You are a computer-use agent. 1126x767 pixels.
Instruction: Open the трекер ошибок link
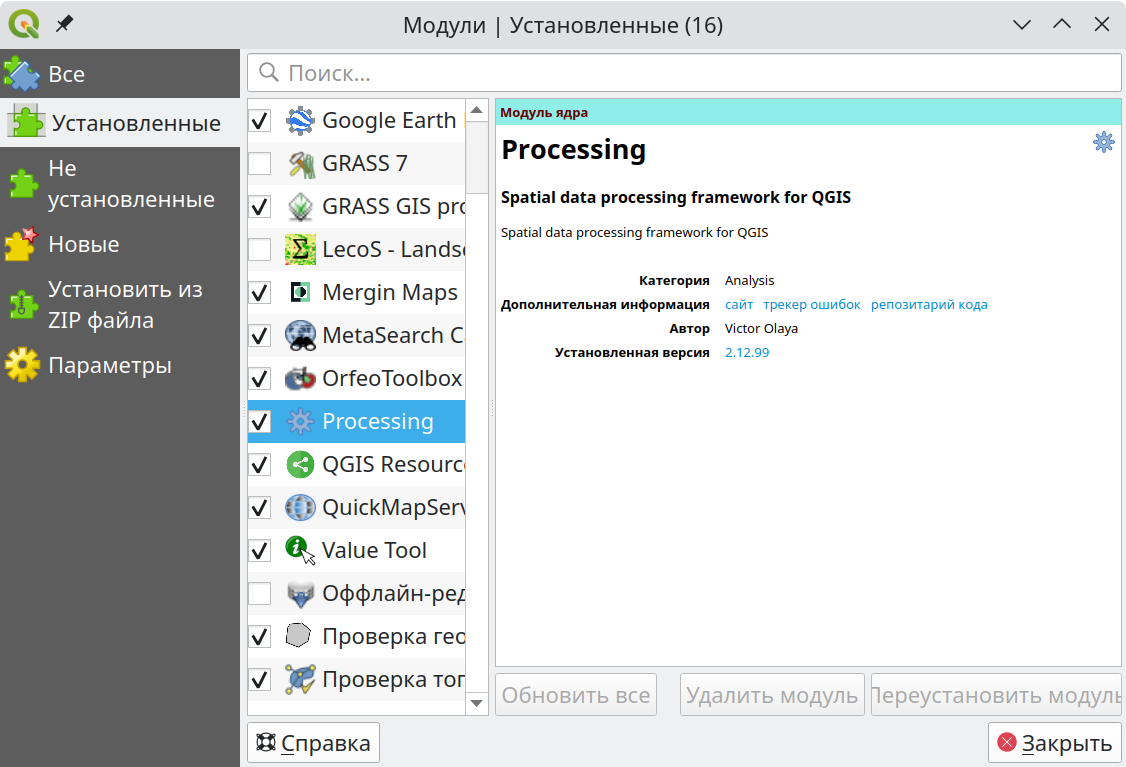(x=811, y=305)
